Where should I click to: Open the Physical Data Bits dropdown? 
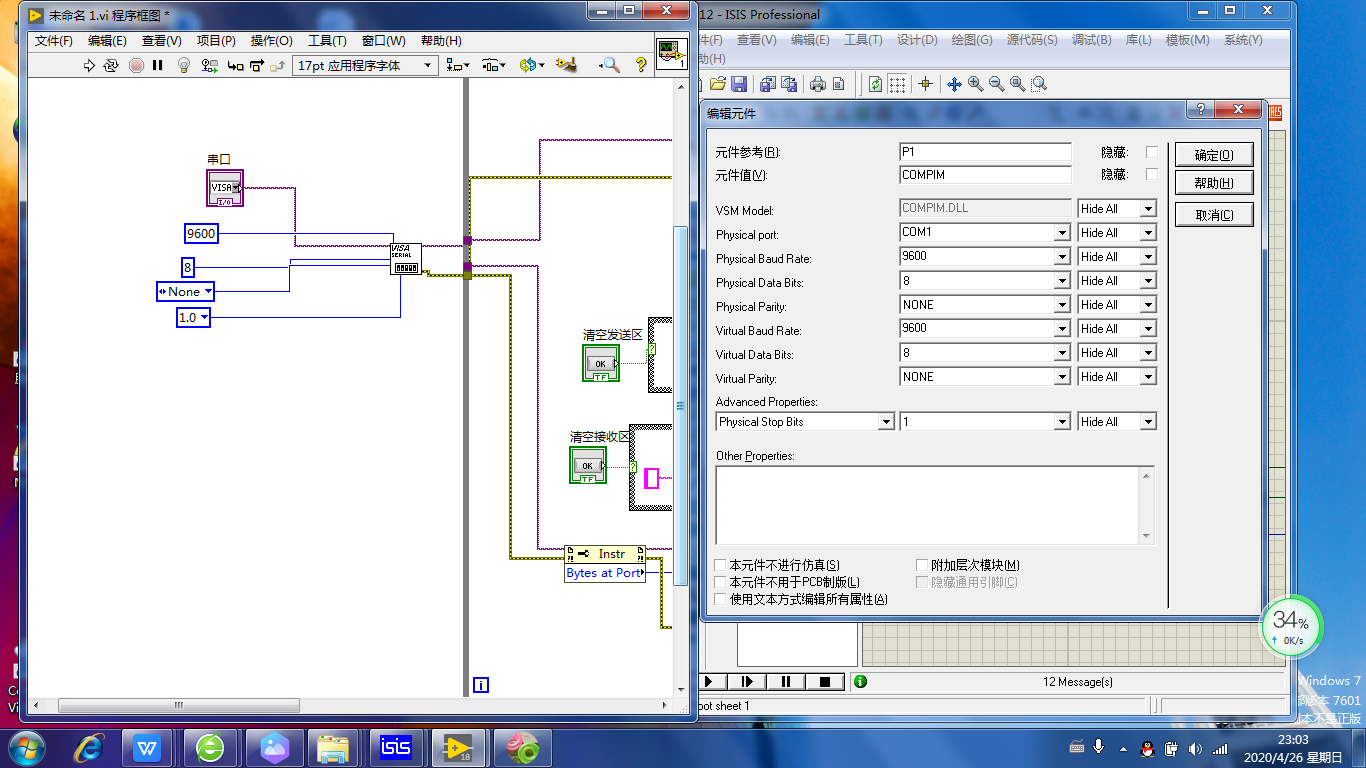coord(1062,280)
